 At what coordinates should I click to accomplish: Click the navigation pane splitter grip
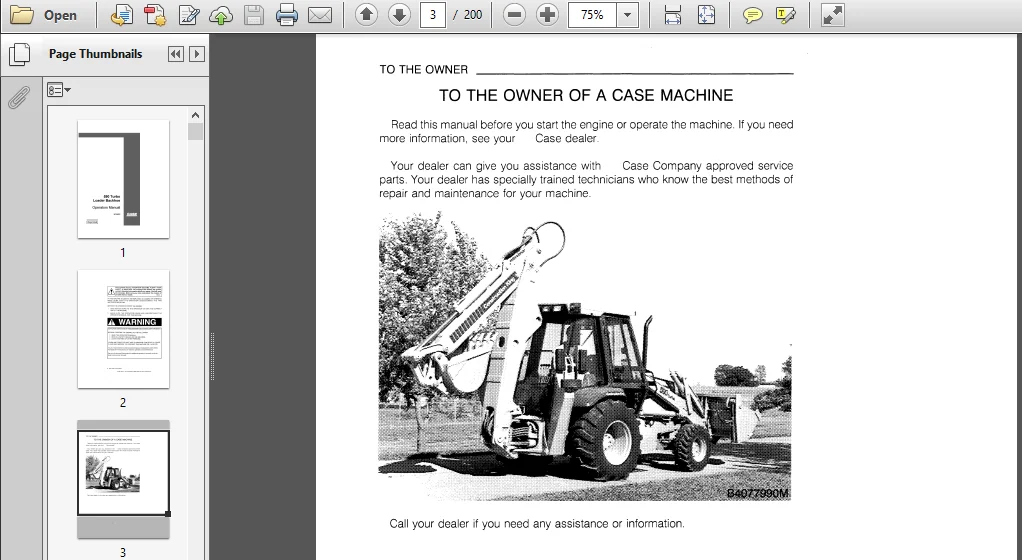point(212,356)
